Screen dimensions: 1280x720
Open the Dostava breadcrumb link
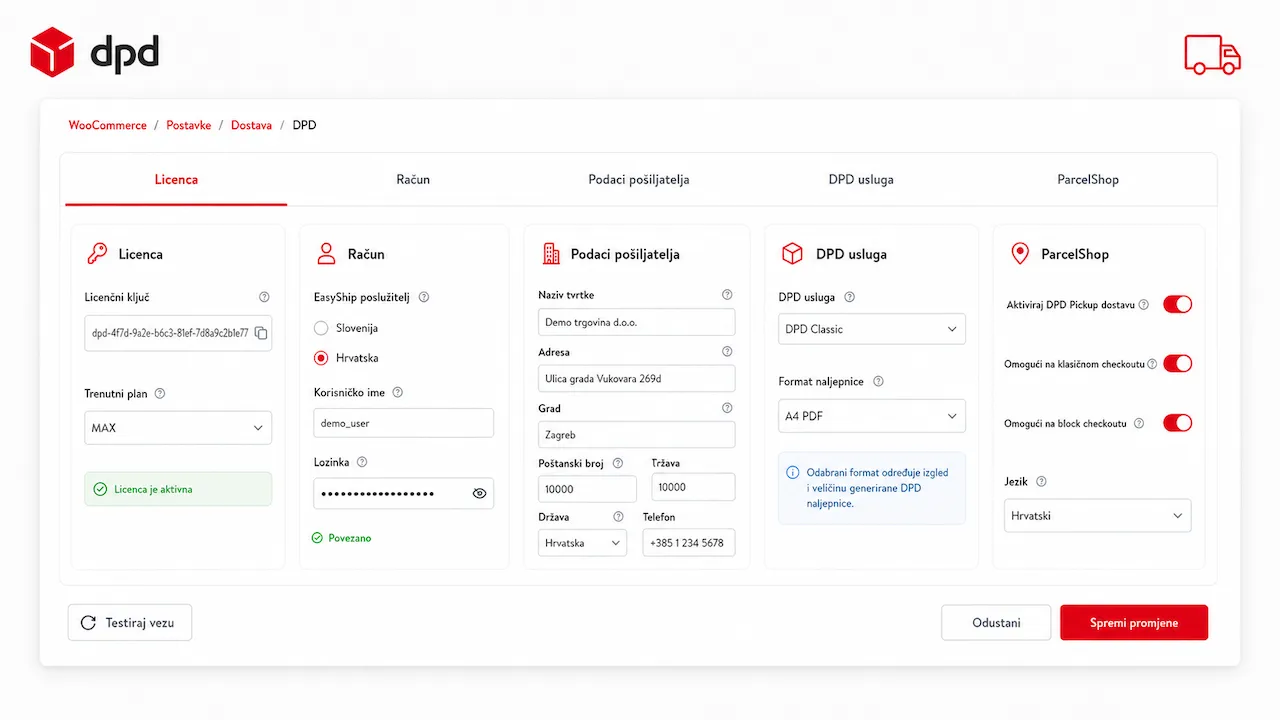(251, 125)
